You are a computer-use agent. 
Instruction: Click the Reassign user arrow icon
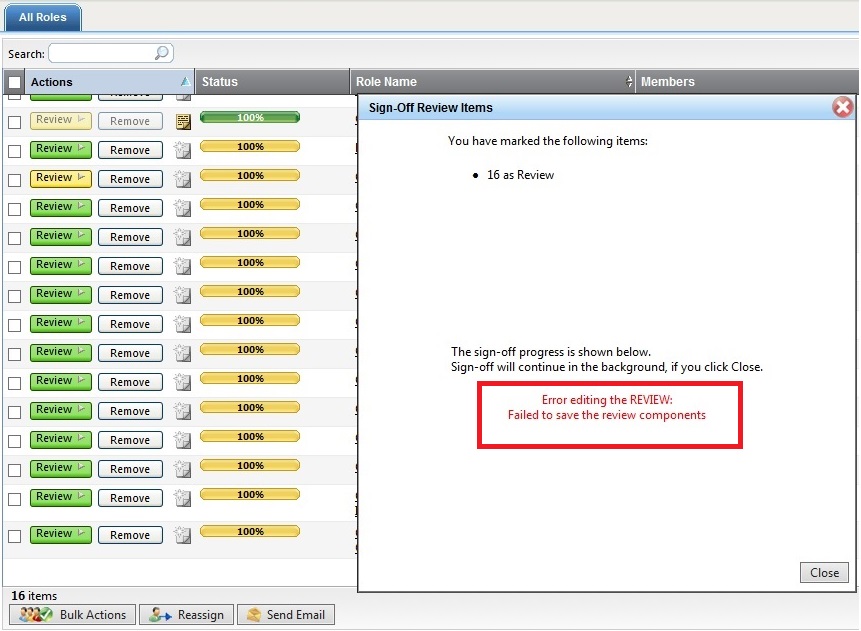[160, 614]
